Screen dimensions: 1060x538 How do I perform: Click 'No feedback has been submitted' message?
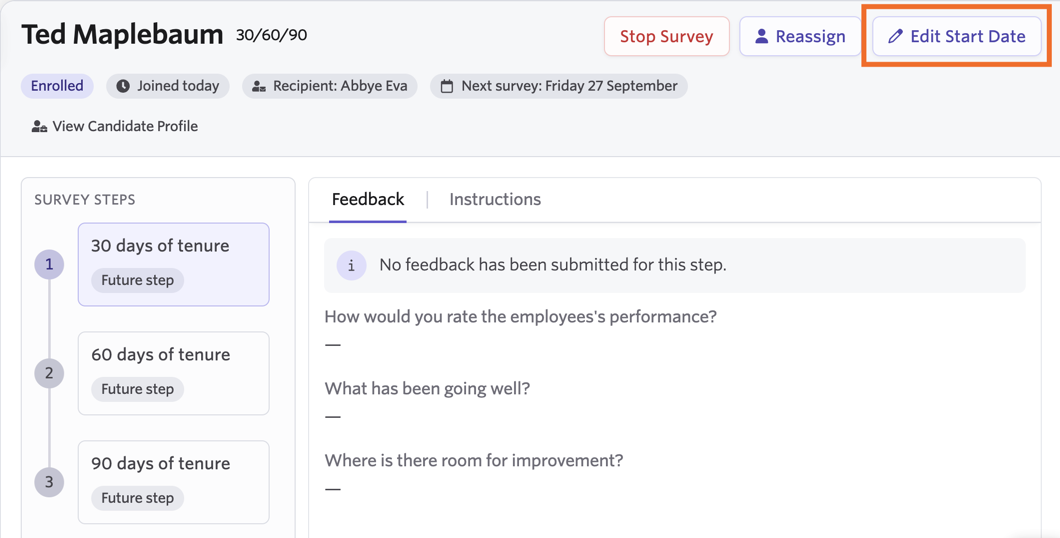pyautogui.click(x=553, y=265)
